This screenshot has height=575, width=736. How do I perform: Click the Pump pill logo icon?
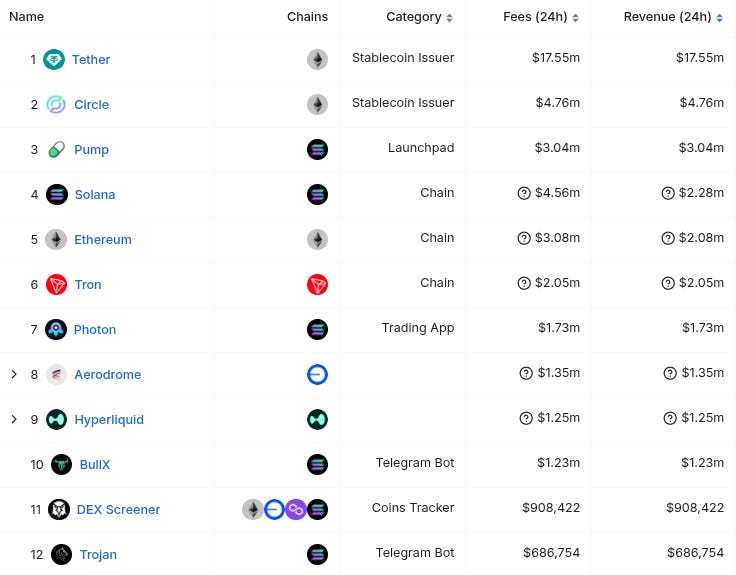[56, 150]
